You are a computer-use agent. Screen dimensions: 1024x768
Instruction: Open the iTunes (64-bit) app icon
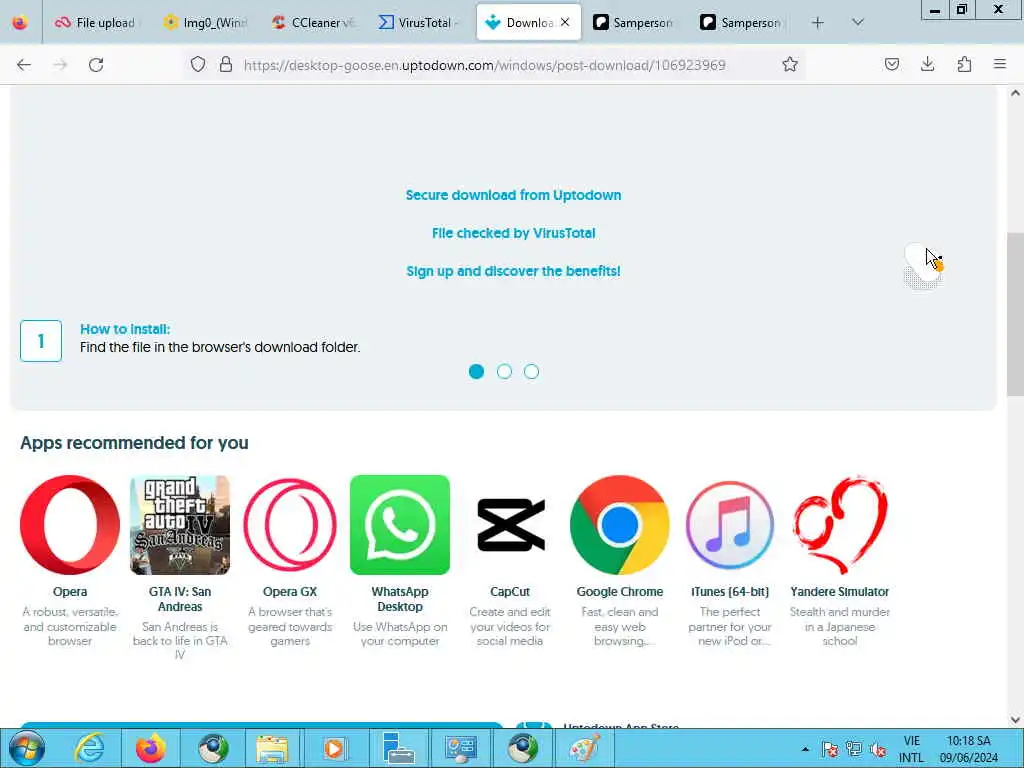pyautogui.click(x=730, y=525)
